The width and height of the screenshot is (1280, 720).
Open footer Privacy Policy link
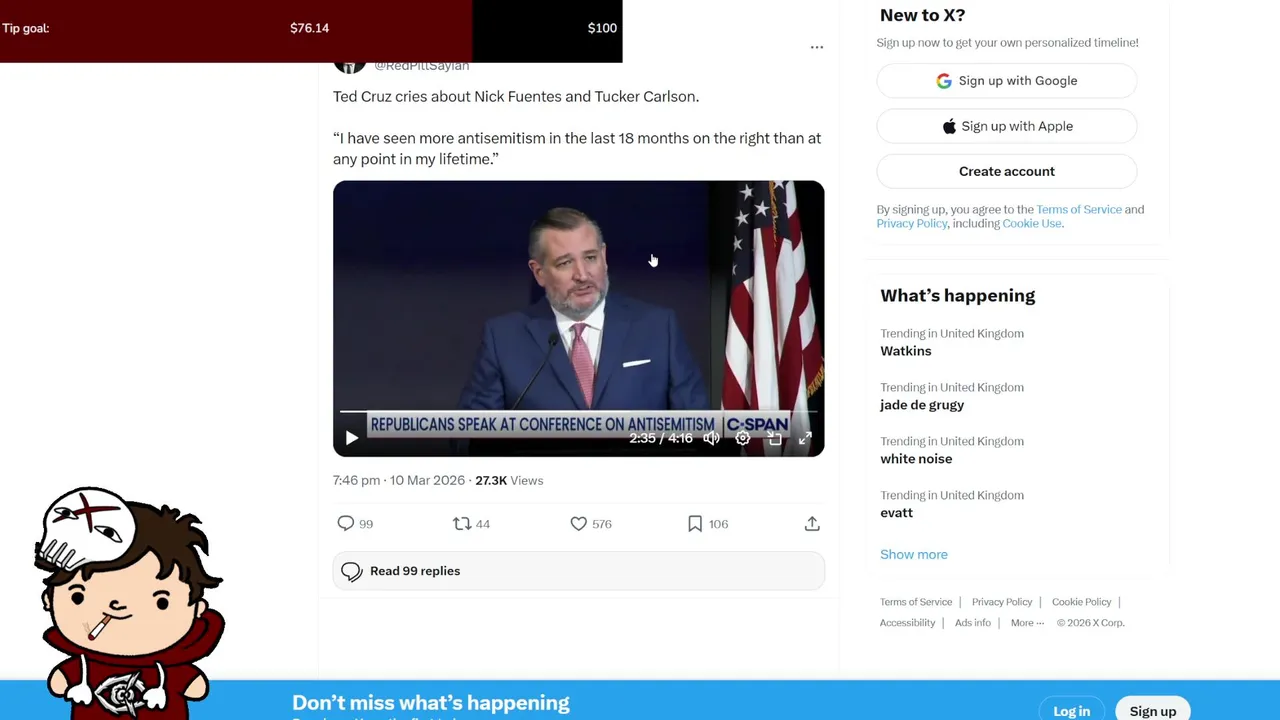coord(1002,602)
